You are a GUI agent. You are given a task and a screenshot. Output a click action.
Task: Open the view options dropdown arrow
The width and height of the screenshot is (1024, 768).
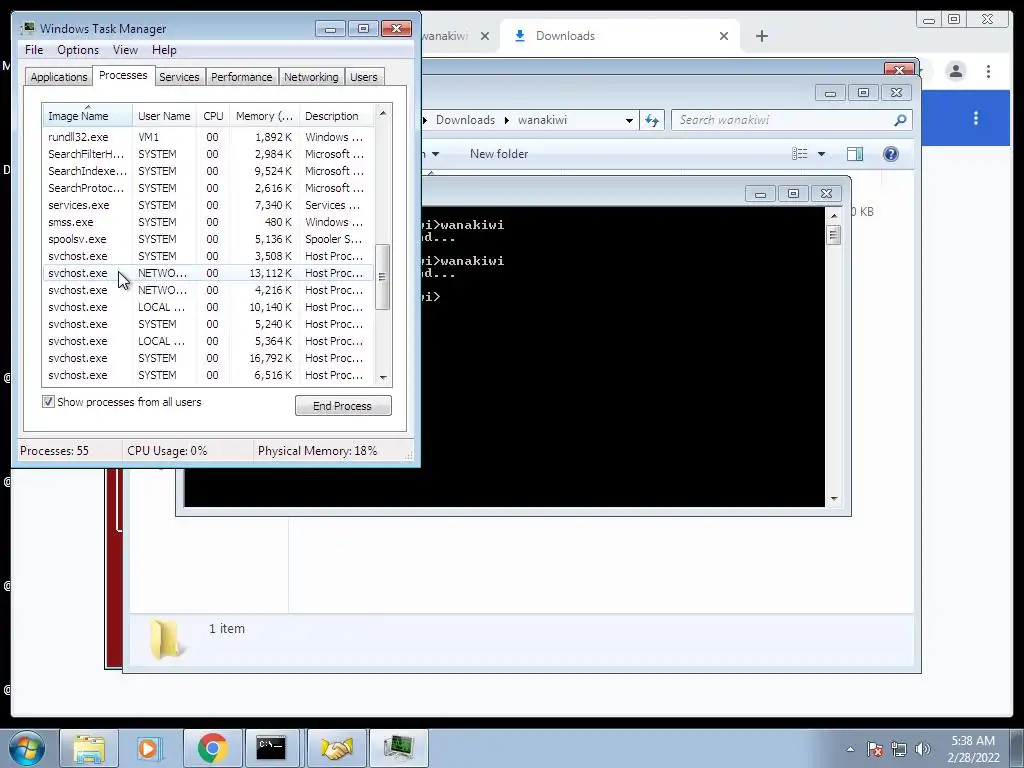pos(822,154)
